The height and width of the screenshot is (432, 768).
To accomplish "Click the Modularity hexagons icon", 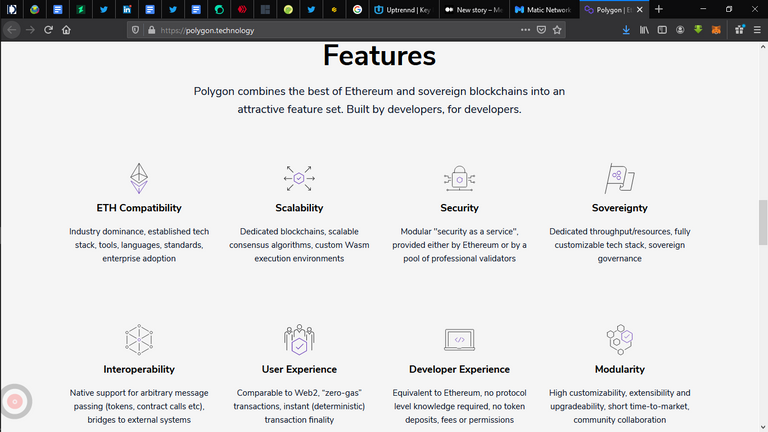I will click(x=620, y=339).
